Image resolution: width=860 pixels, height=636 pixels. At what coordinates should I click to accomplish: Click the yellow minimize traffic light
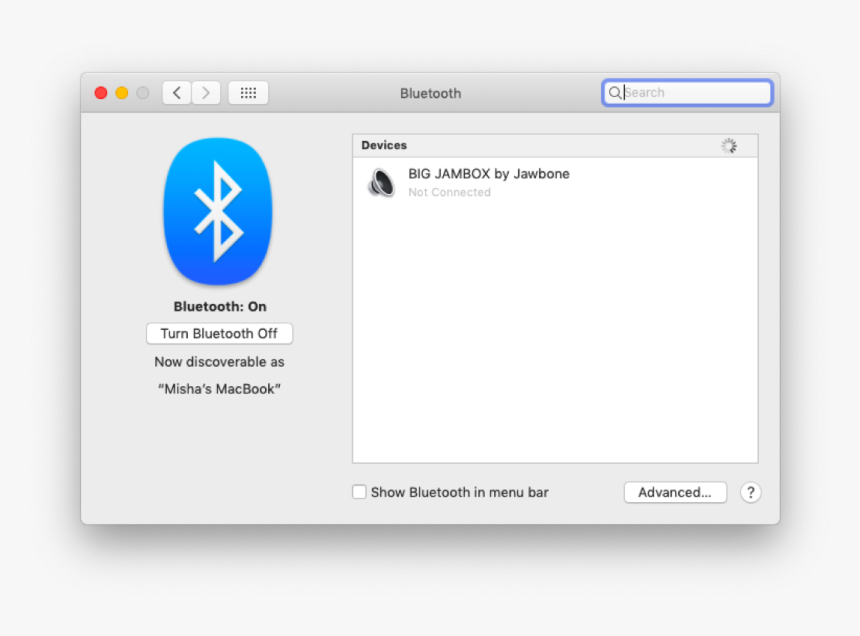121,91
